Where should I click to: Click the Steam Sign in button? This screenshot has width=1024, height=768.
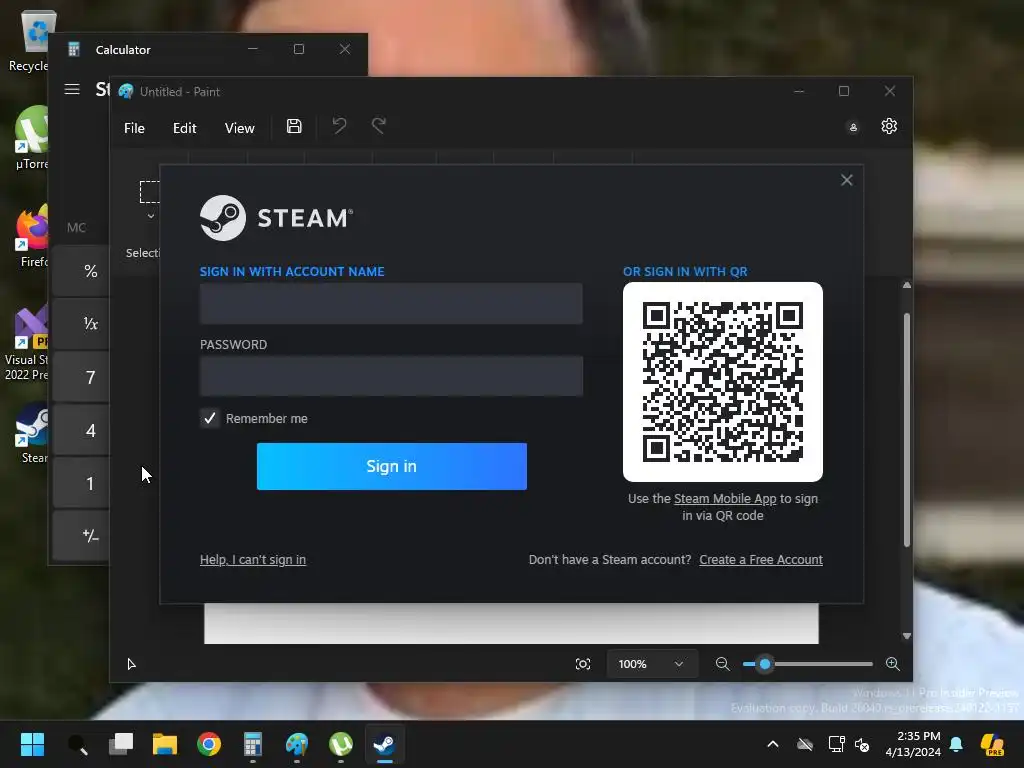click(x=392, y=466)
